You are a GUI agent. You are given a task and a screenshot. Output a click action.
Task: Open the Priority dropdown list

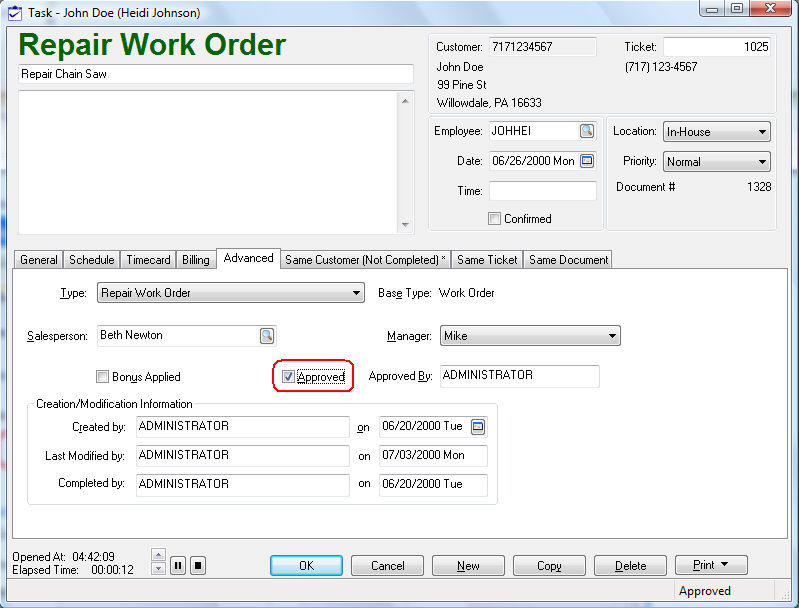pyautogui.click(x=762, y=162)
